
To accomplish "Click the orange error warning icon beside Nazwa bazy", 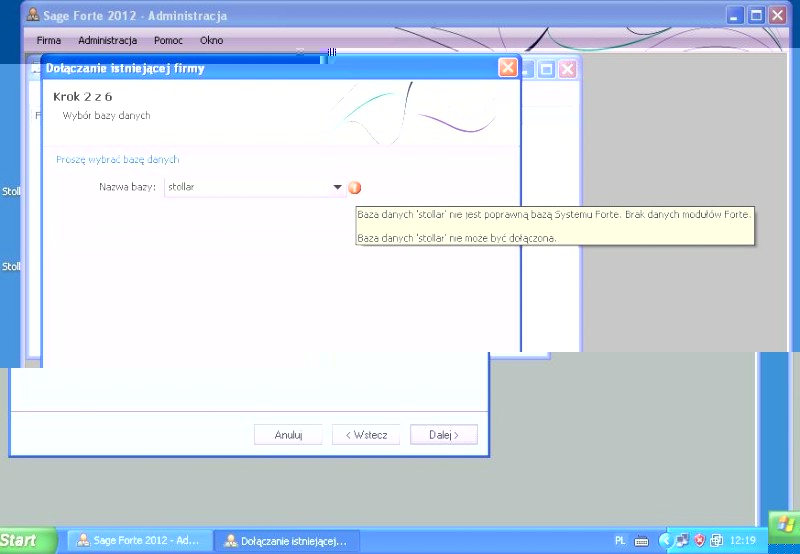I will [355, 188].
